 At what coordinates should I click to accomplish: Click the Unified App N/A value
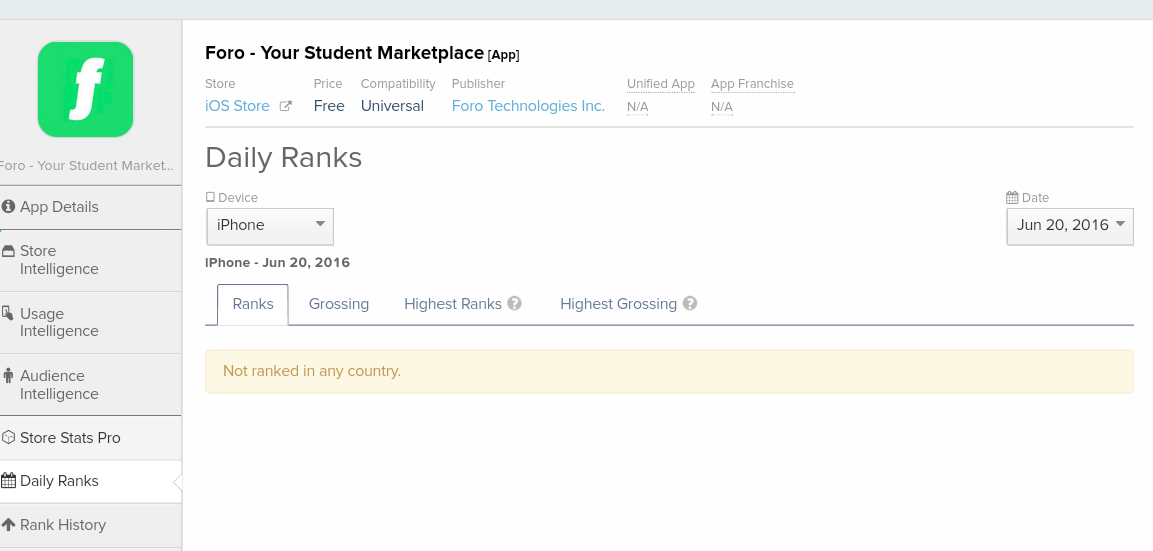pos(637,107)
